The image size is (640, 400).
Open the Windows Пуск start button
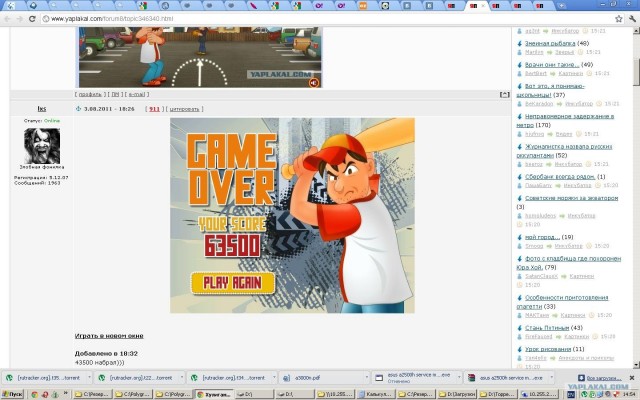pos(12,394)
